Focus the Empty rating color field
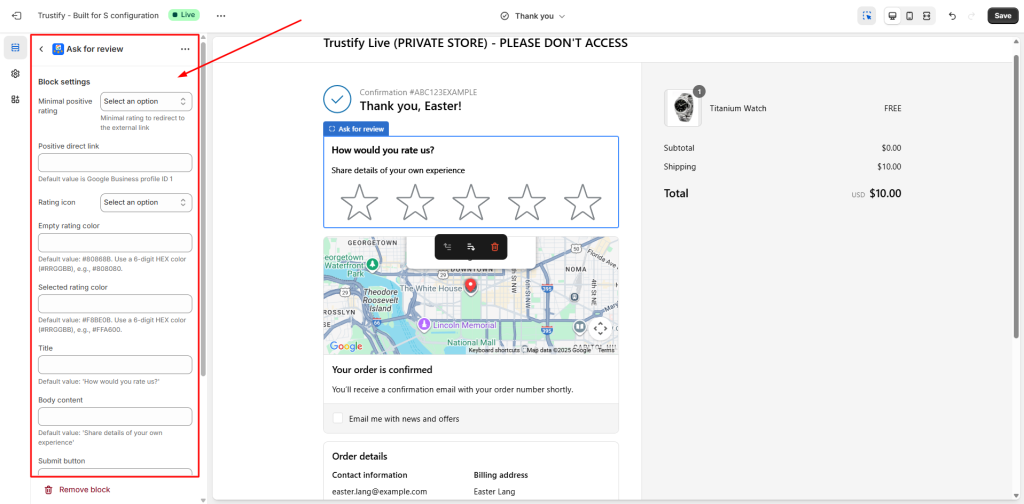This screenshot has width=1024, height=504. (x=115, y=243)
